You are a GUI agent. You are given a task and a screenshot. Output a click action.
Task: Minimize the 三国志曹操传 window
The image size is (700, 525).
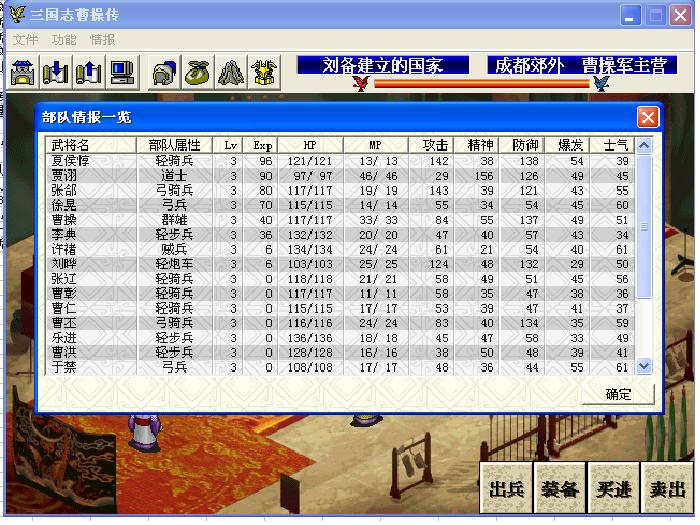point(630,16)
